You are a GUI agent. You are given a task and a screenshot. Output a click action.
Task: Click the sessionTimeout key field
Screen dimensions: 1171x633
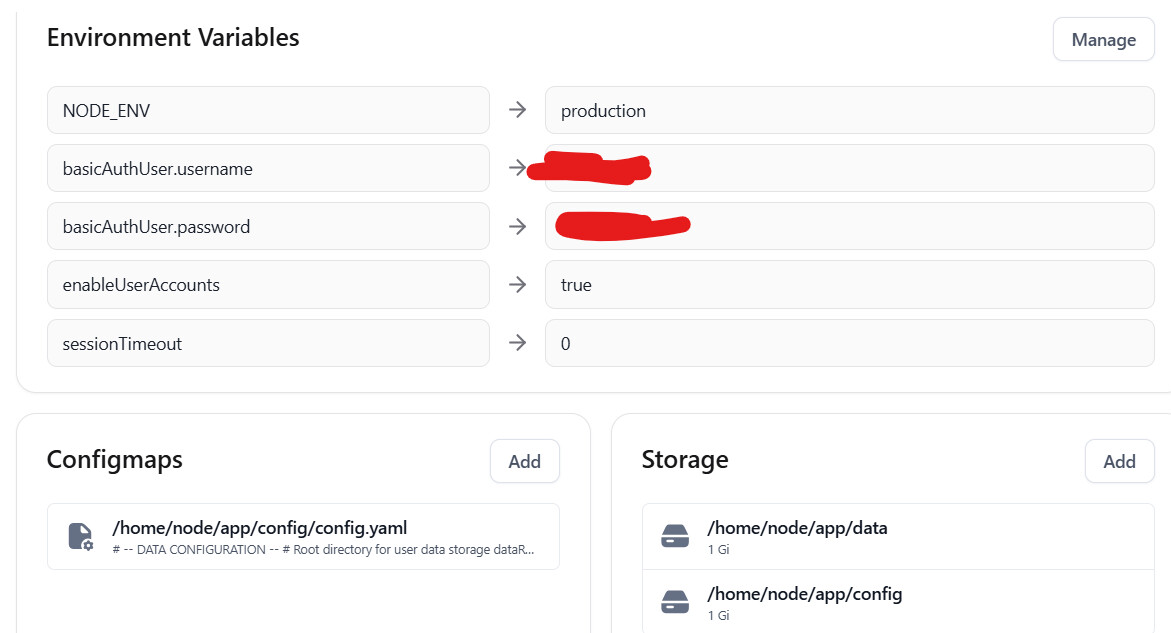(x=268, y=343)
